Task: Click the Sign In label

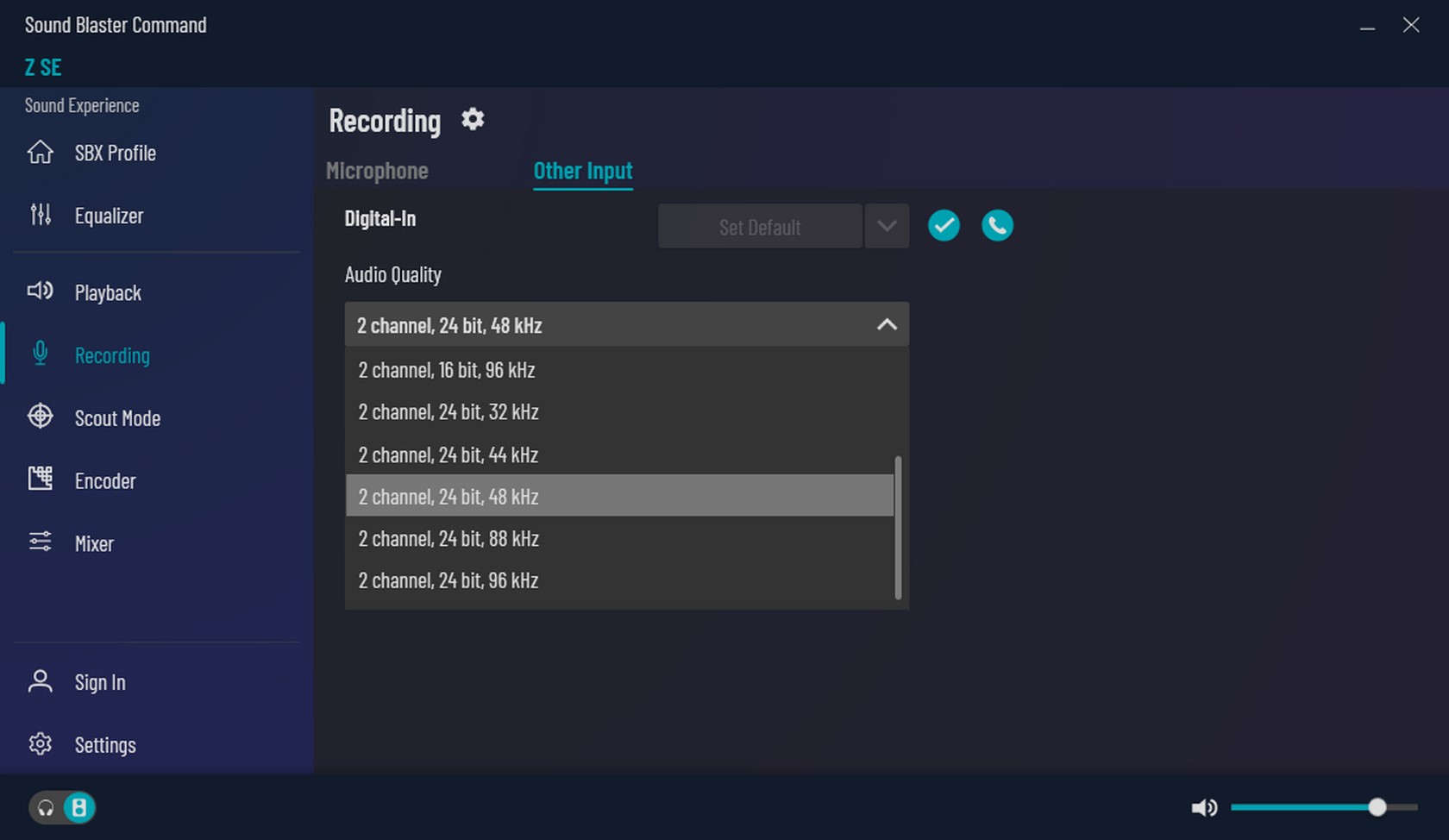Action: pyautogui.click(x=100, y=682)
